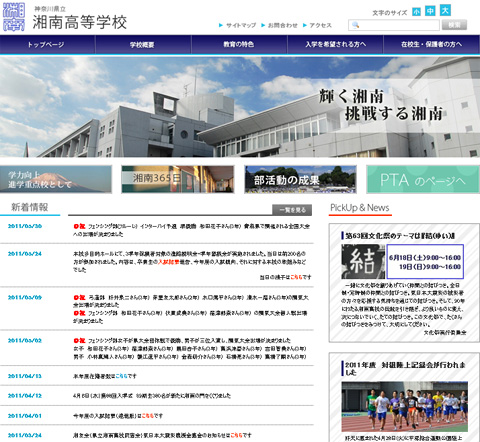Open 在校生・保護者の方へ menu item
Viewport: 480px width, 442px height.
coord(432,44)
